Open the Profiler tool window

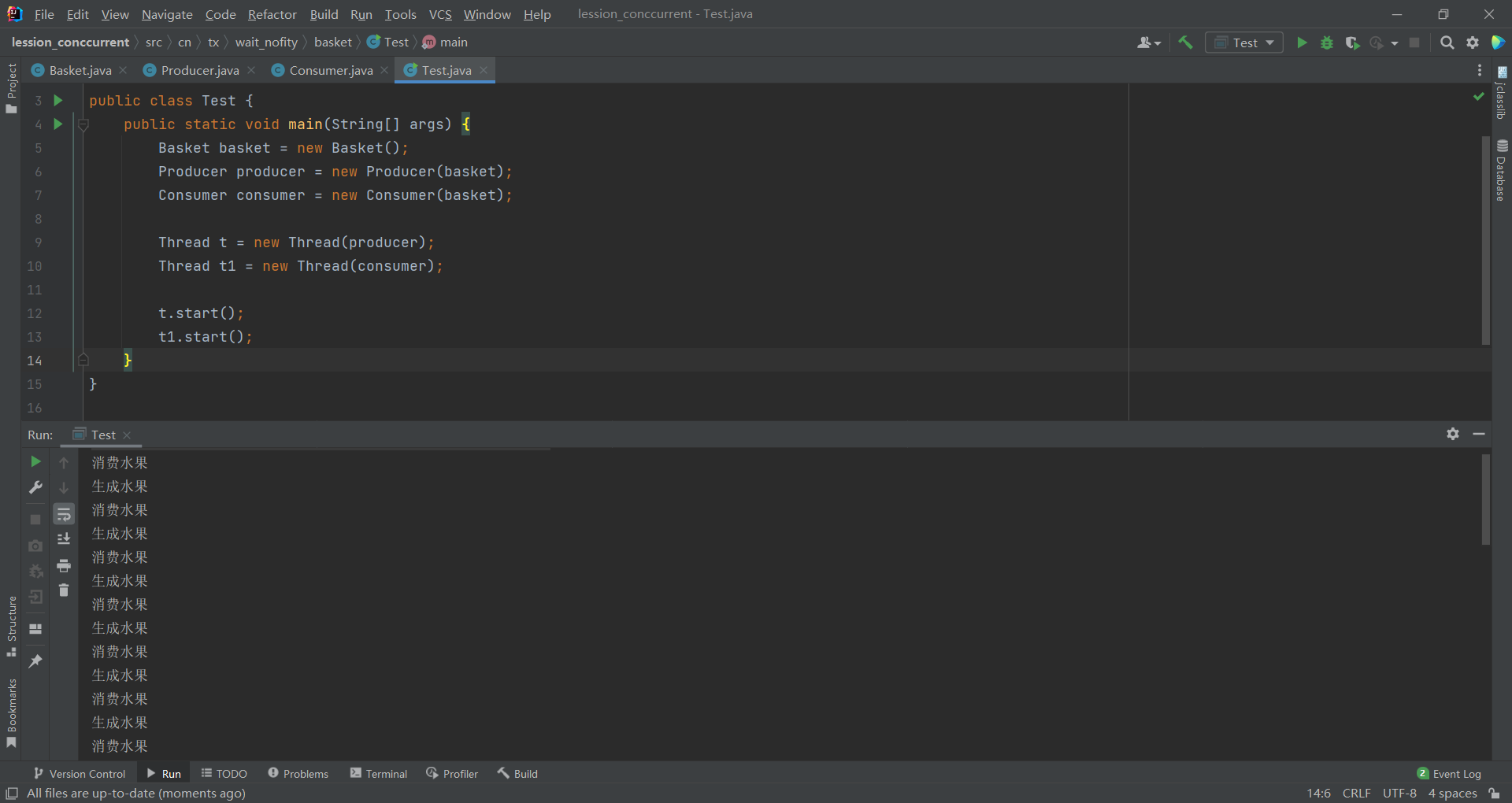[x=453, y=774]
